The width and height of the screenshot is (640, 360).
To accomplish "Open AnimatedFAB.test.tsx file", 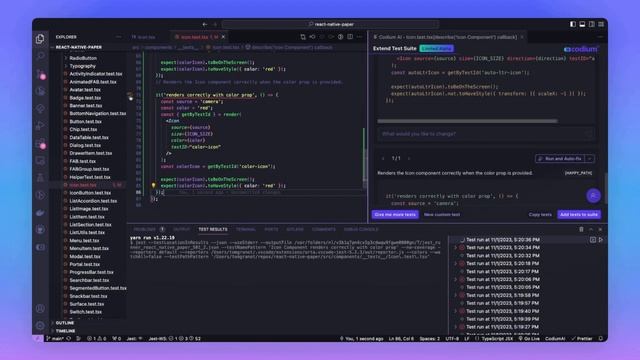I will [x=93, y=82].
